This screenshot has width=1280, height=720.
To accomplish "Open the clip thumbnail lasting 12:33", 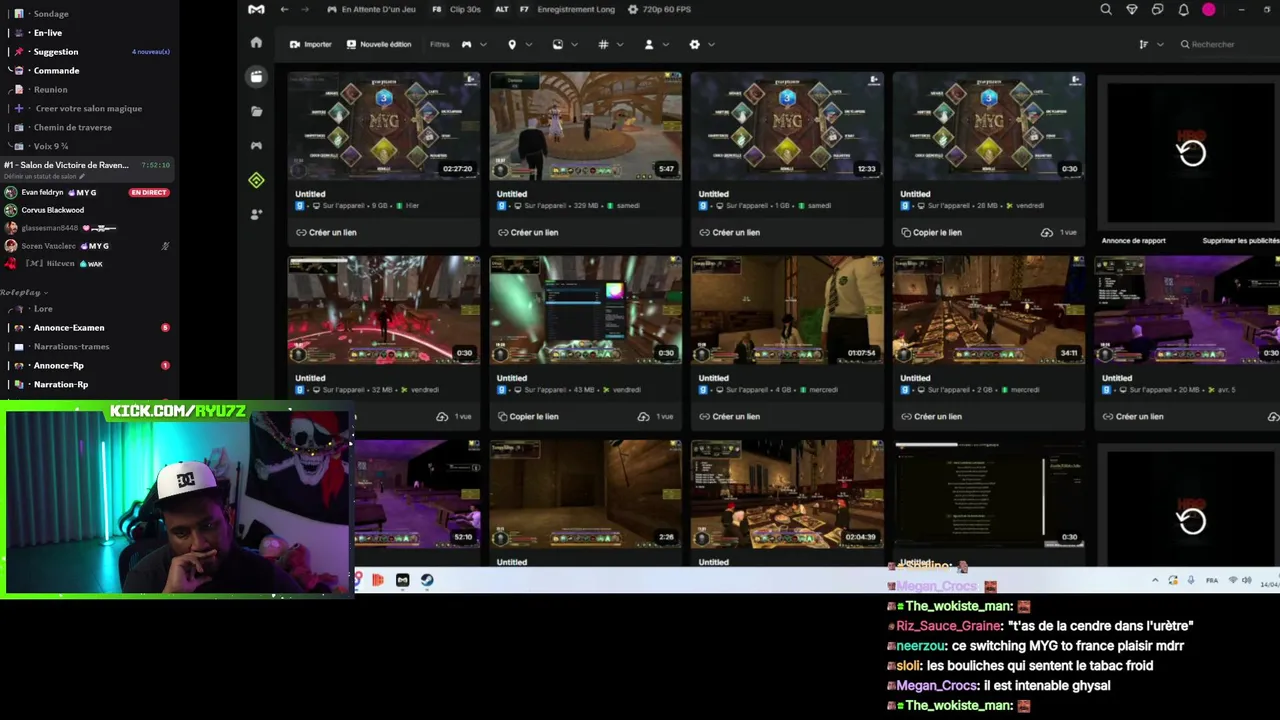I will [x=787, y=125].
